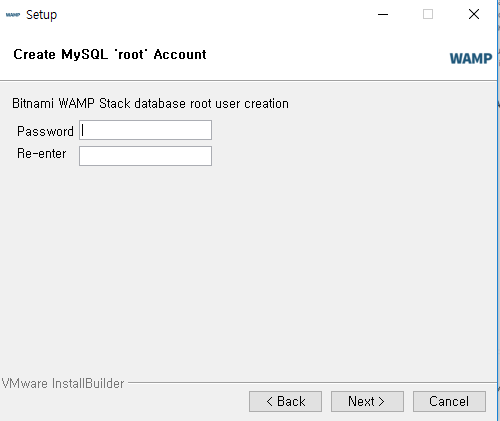Image resolution: width=500 pixels, height=421 pixels.
Task: Focus the Re-enter password field
Action: coord(145,156)
